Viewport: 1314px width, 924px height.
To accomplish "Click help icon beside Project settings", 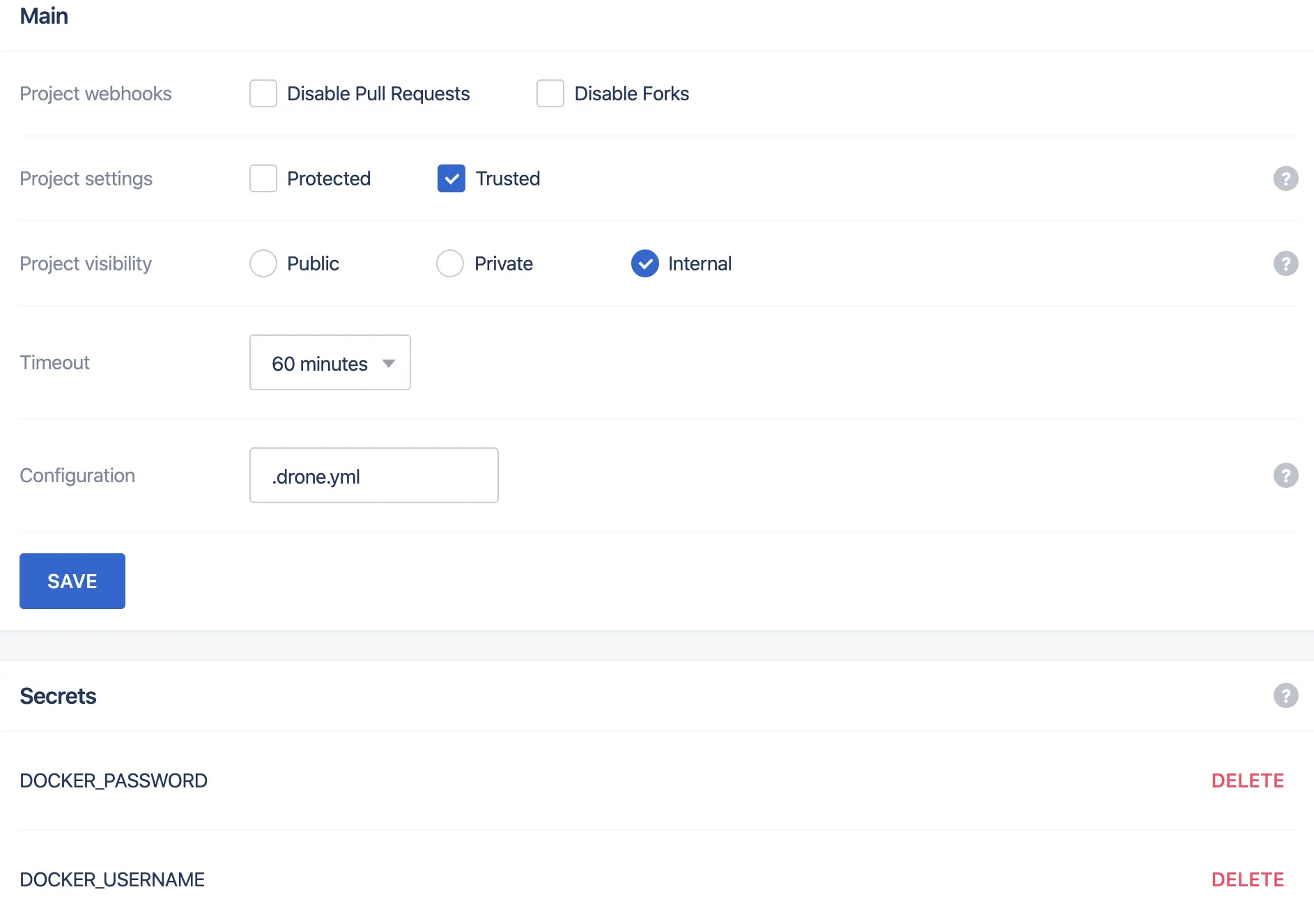I will click(x=1285, y=178).
